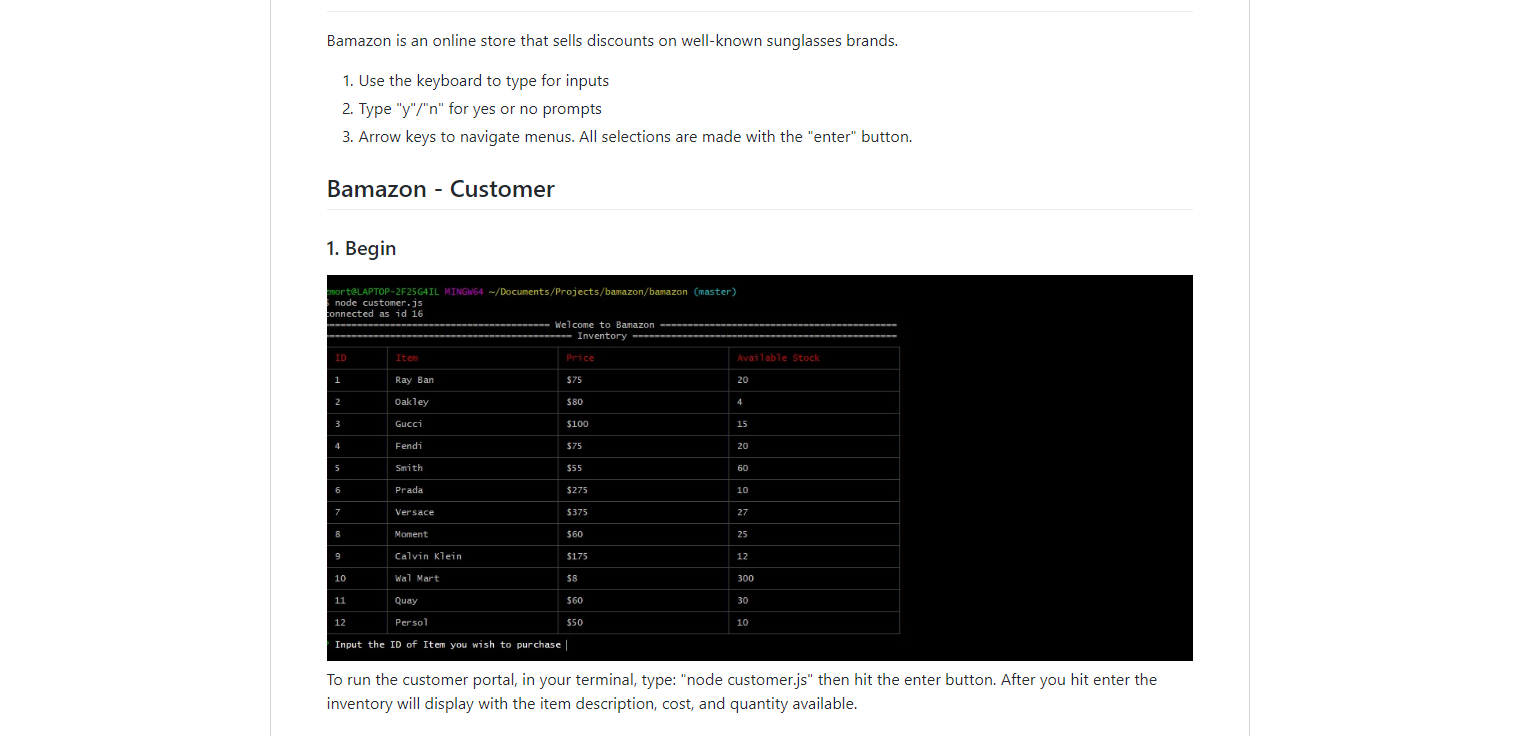Click the red 'Price' column header
Screen dimensions: 1536x736
pyautogui.click(x=580, y=358)
